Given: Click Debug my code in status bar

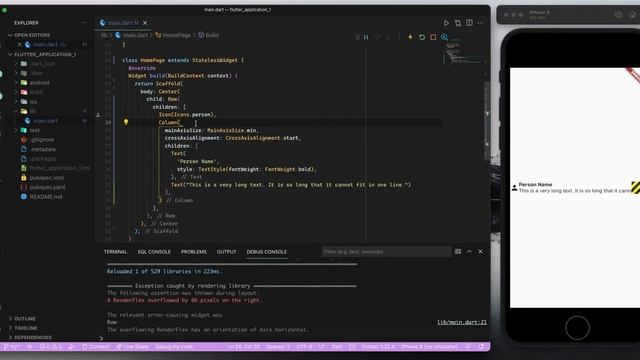Looking at the screenshot, I should coord(174,347).
